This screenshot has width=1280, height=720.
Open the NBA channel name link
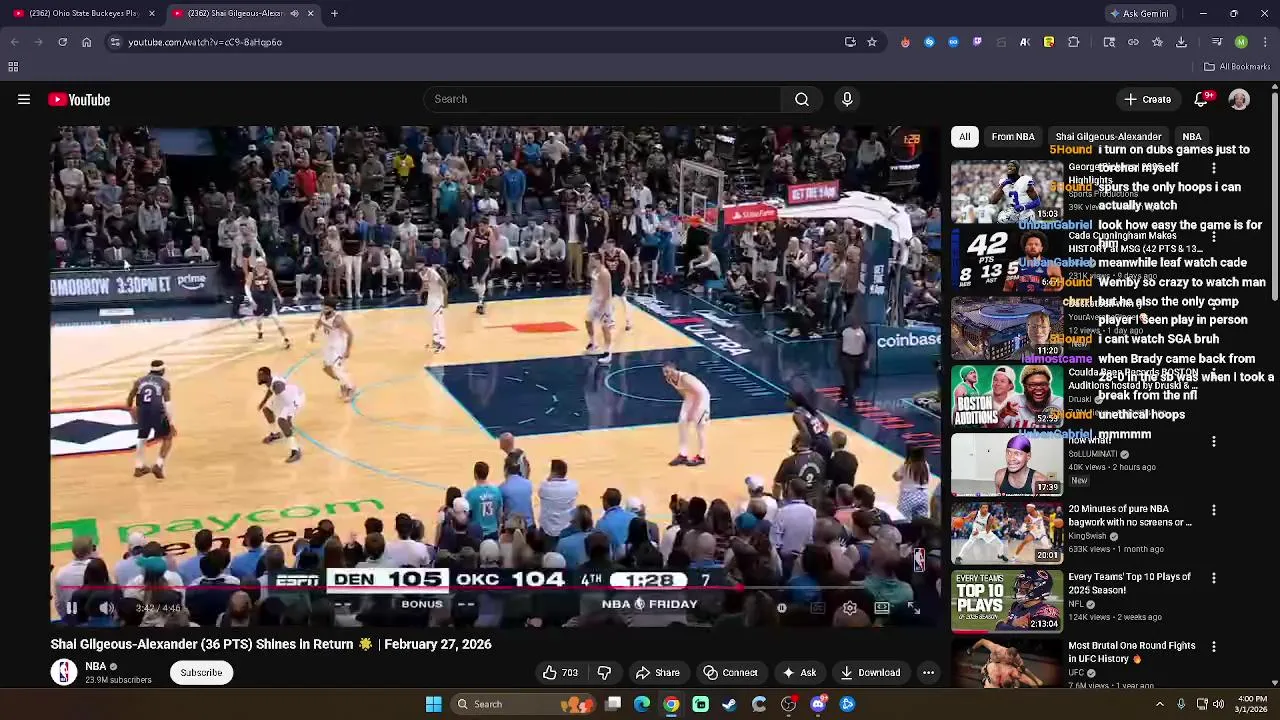(x=95, y=666)
